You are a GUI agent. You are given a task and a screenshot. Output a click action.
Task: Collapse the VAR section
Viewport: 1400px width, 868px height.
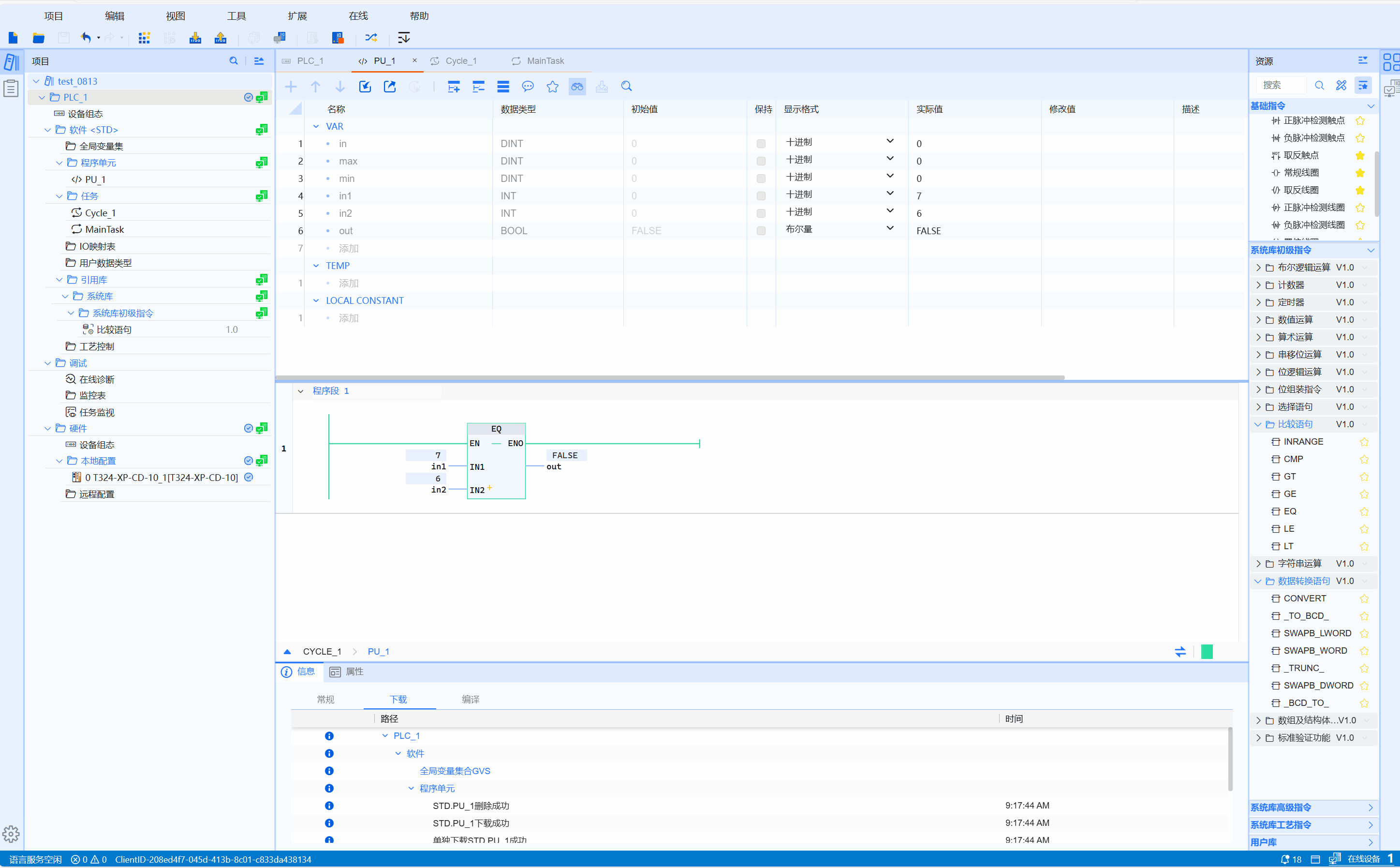click(x=316, y=126)
